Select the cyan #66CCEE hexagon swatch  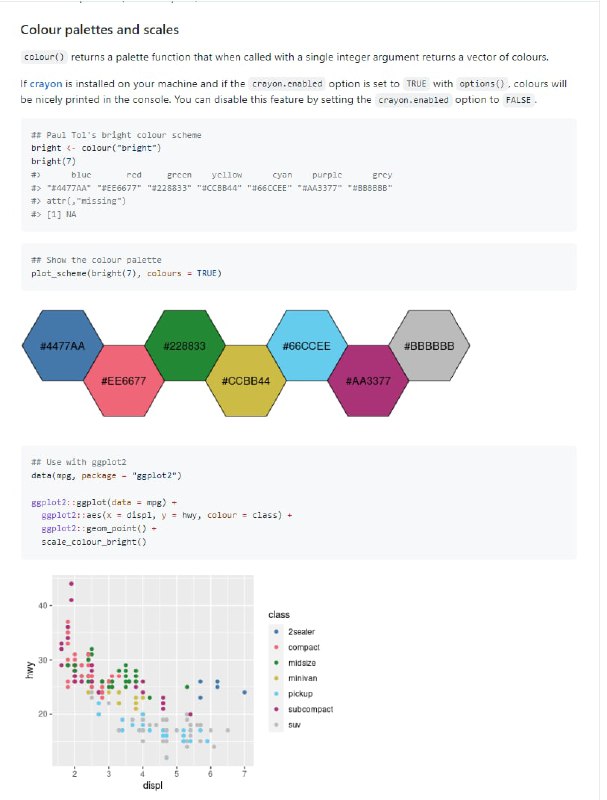point(307,346)
